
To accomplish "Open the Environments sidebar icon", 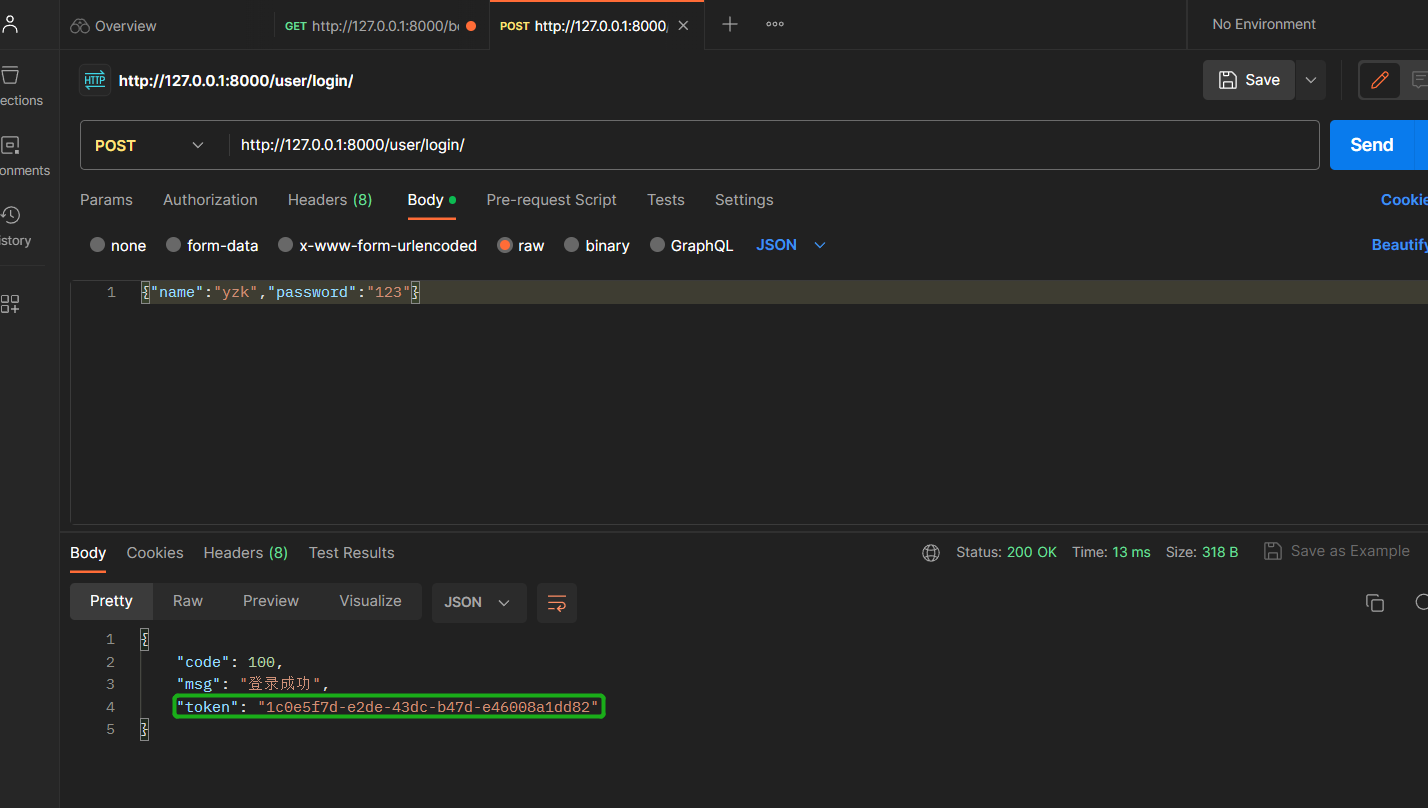I will 10,146.
